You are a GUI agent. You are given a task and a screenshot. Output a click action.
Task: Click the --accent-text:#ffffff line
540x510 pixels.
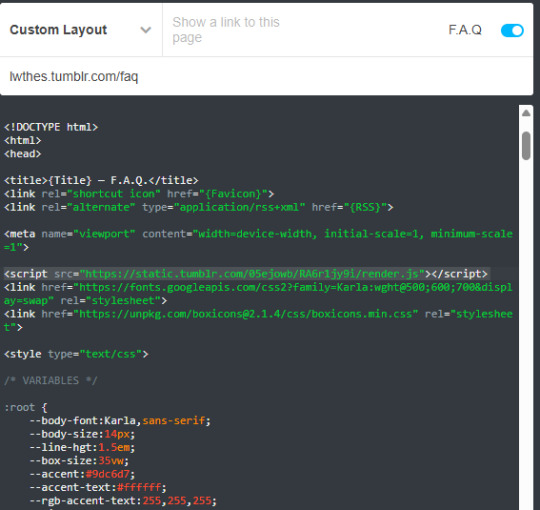[98, 488]
